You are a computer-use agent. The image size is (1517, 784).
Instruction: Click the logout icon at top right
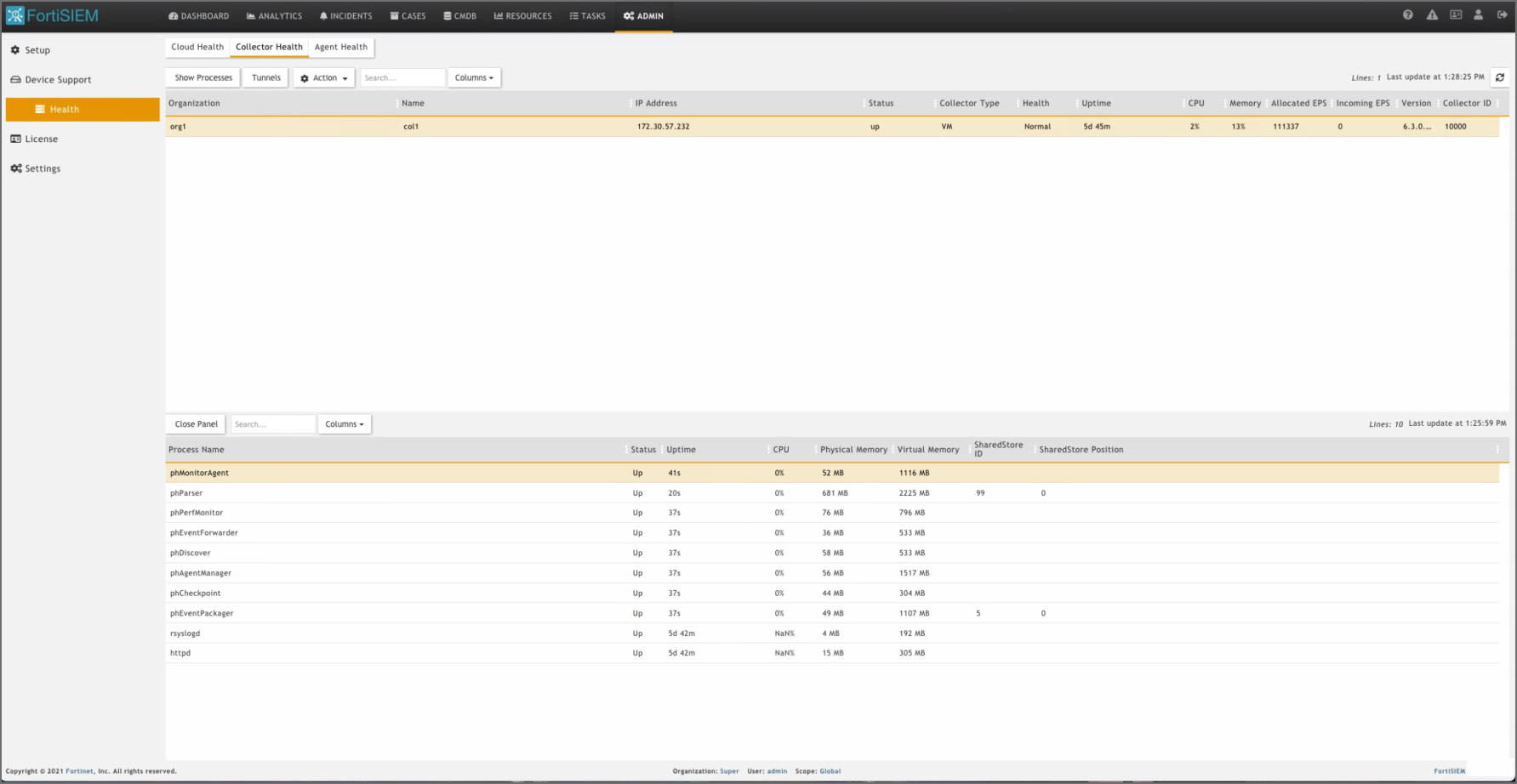pos(1503,14)
